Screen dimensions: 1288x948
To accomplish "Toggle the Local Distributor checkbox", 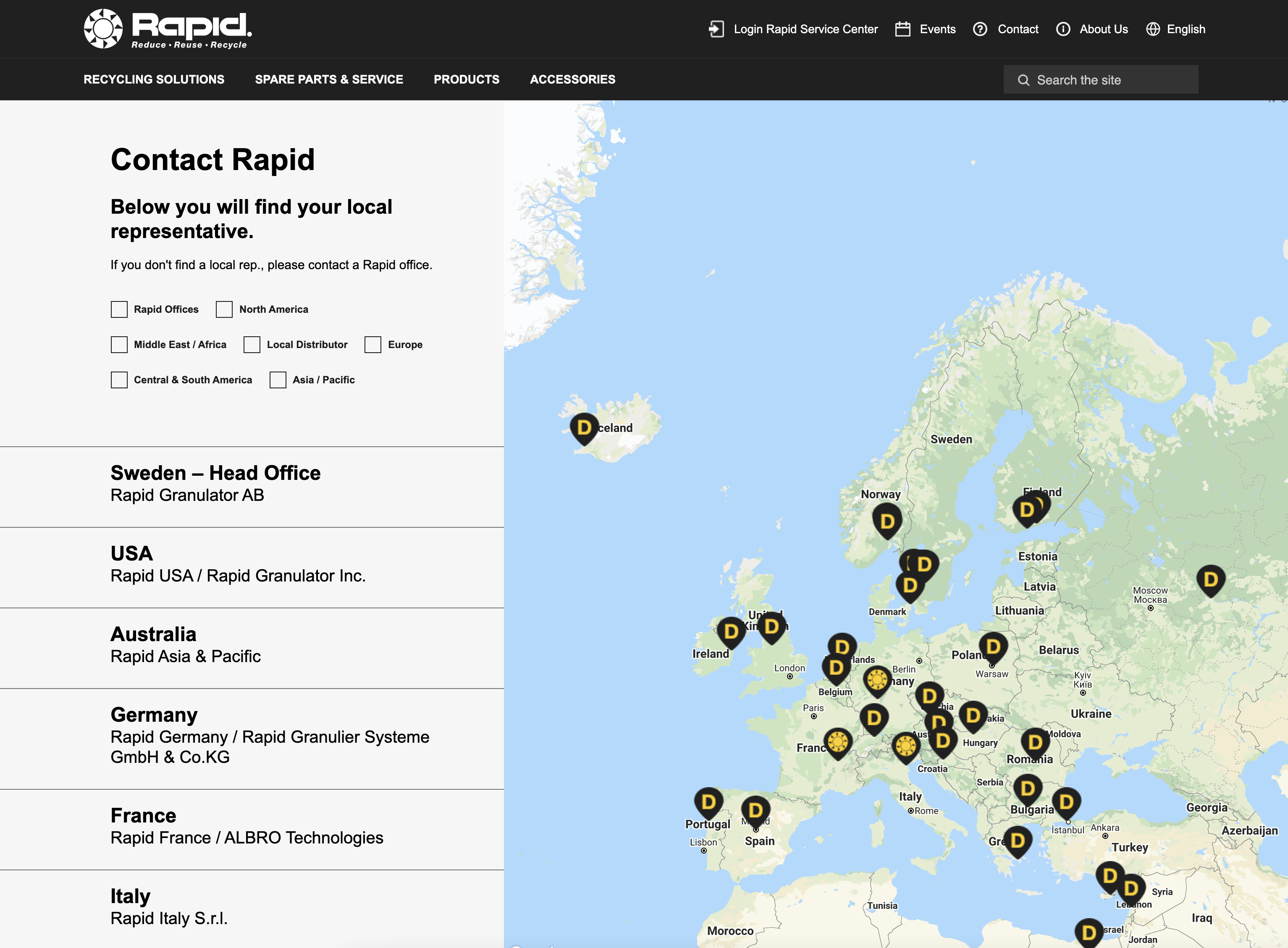I will point(252,345).
